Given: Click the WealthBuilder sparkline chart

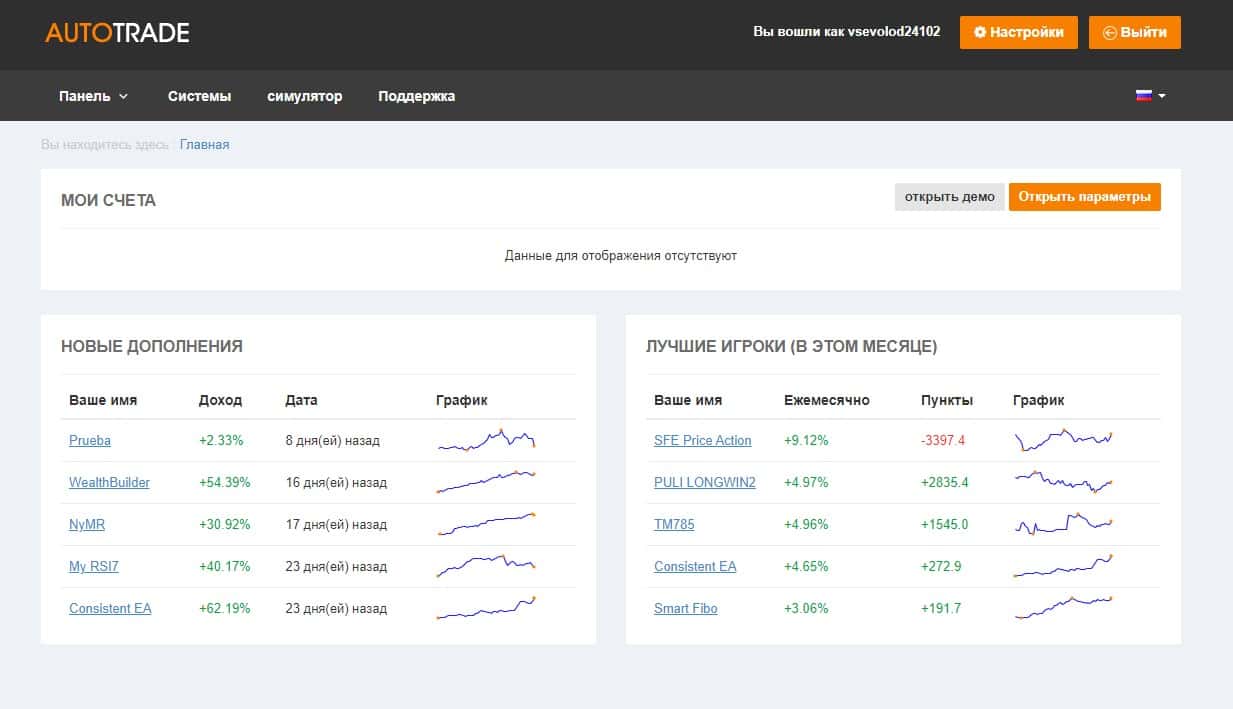Looking at the screenshot, I should click(487, 482).
